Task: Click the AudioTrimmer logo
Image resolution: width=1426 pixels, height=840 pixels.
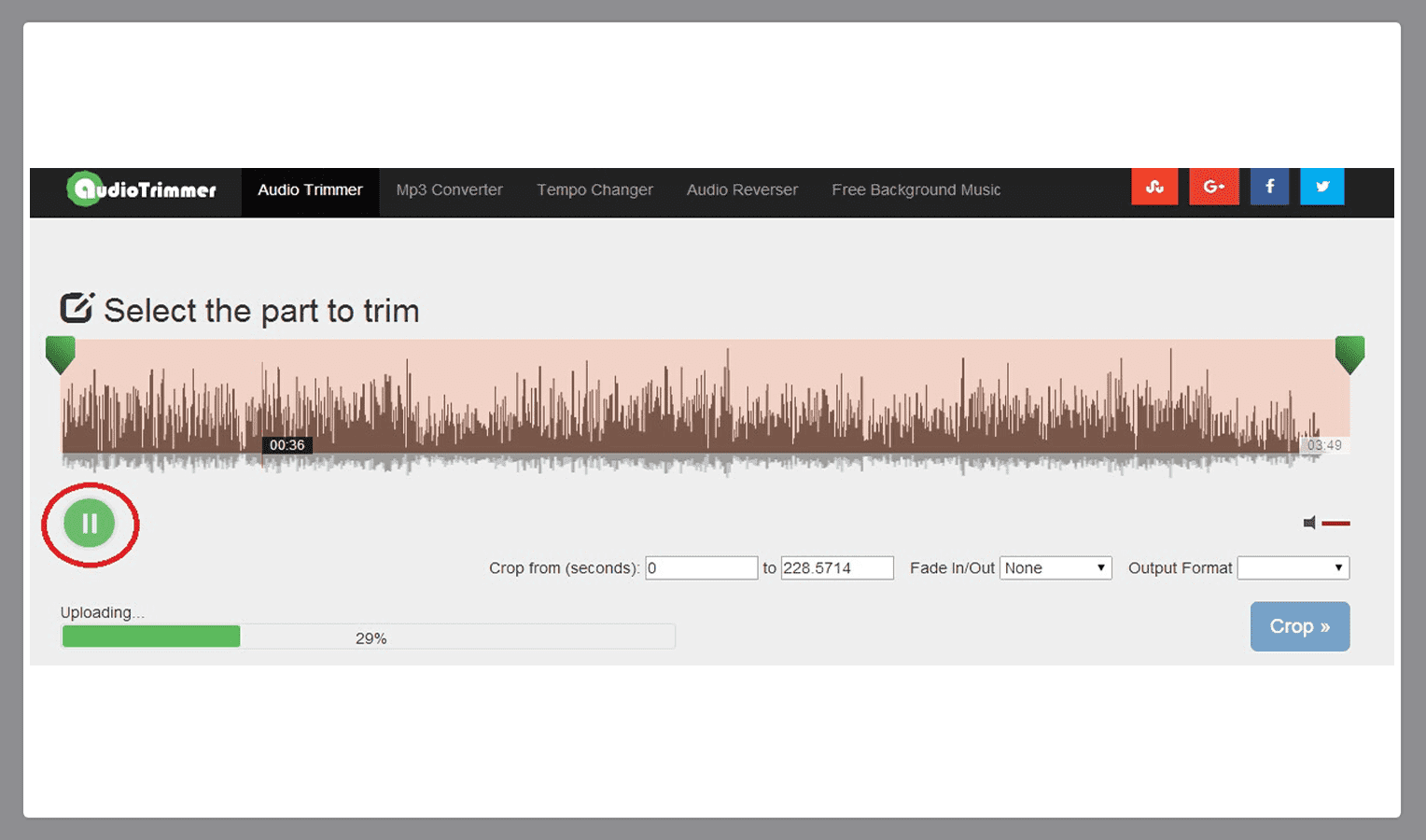Action: 142,189
